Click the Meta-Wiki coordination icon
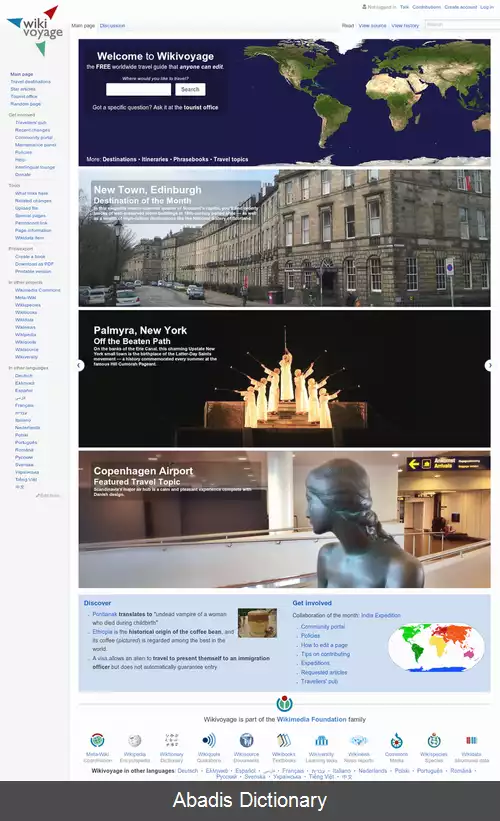This screenshot has height=821, width=500. (97, 740)
